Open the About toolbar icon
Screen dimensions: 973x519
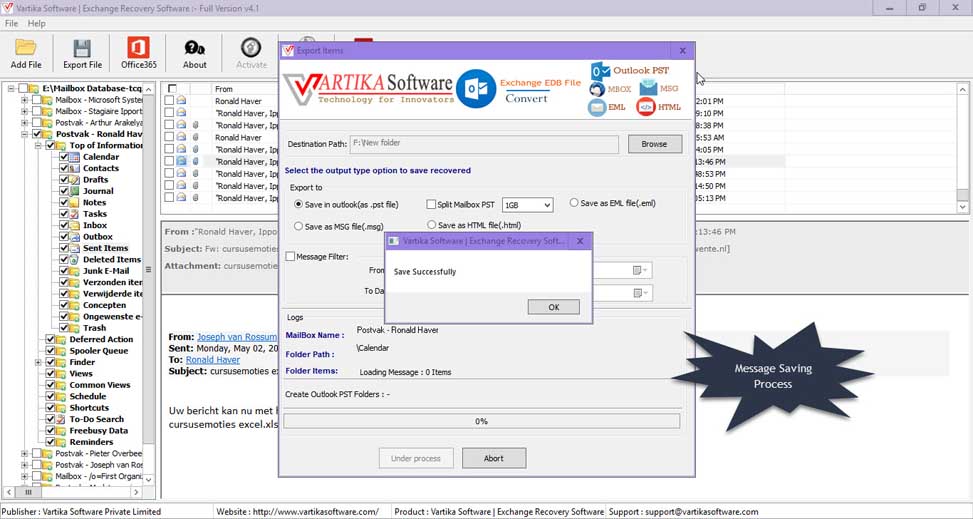tap(194, 48)
